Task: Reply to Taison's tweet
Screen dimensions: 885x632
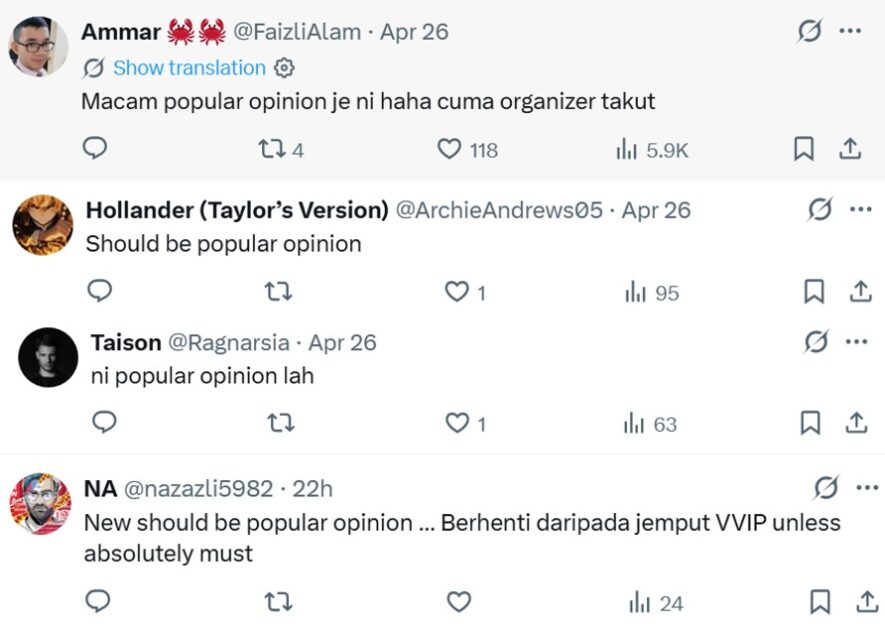Action: pos(104,423)
